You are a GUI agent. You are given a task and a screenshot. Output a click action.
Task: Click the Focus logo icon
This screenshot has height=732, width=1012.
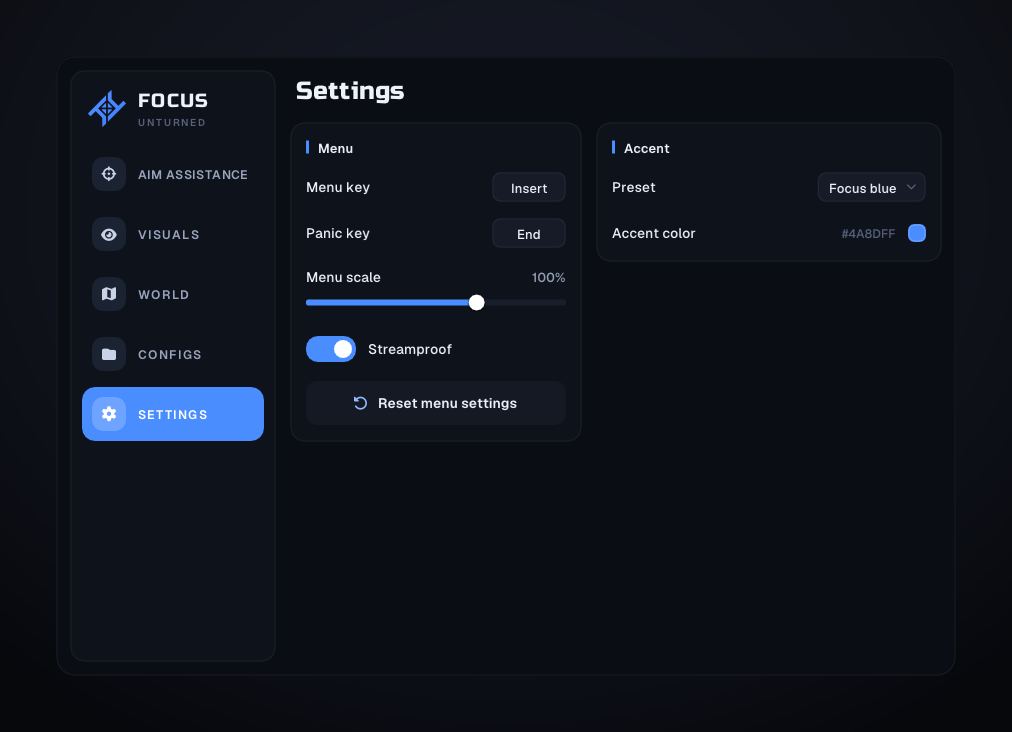(x=107, y=108)
